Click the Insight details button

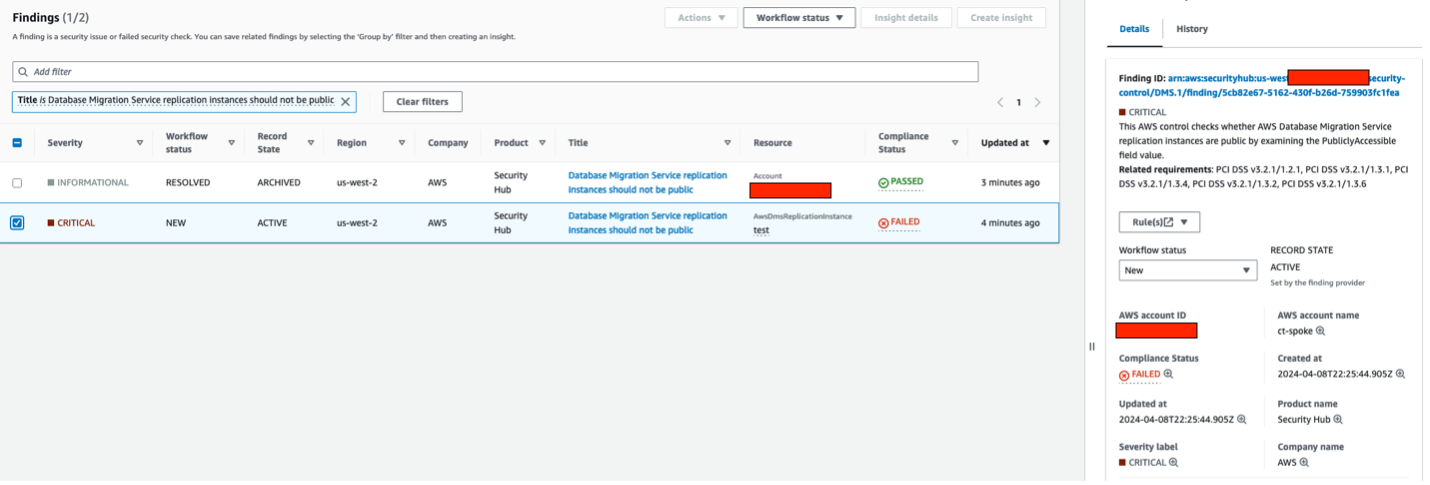(x=906, y=17)
